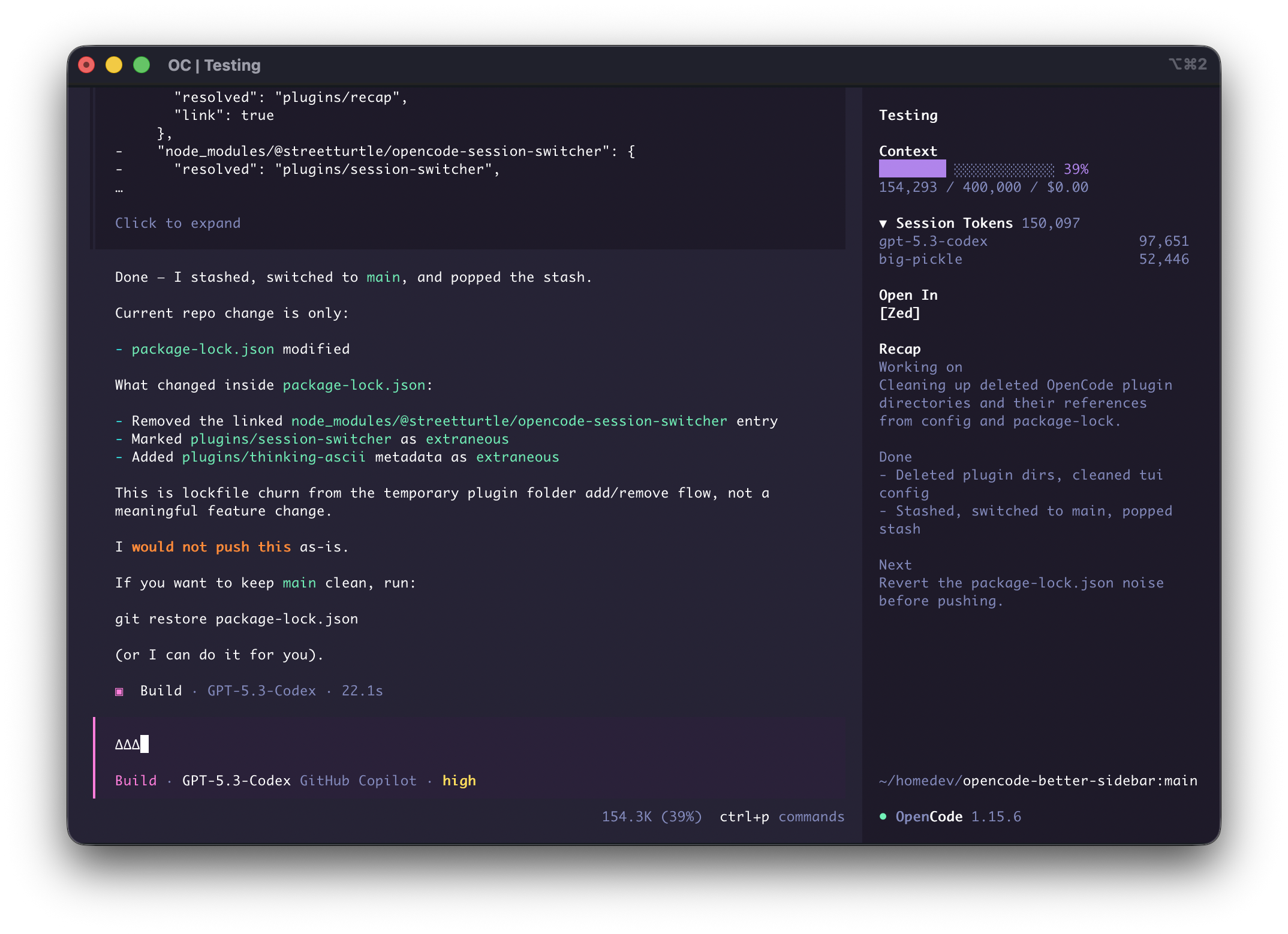The width and height of the screenshot is (1288, 934).
Task: Click the Build agent label in prompt
Action: 136,781
